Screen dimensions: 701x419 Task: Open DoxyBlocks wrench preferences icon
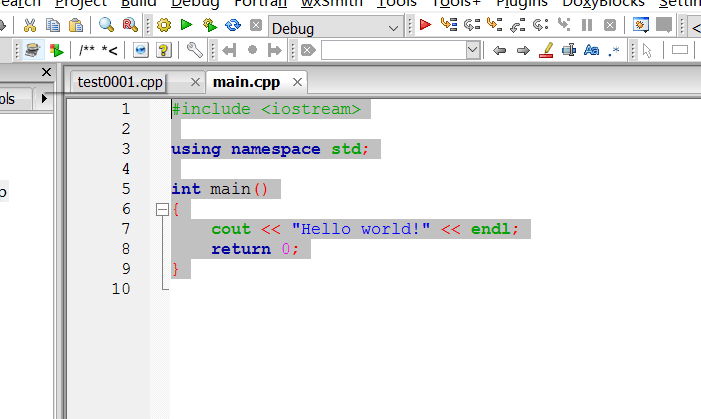click(x=194, y=50)
